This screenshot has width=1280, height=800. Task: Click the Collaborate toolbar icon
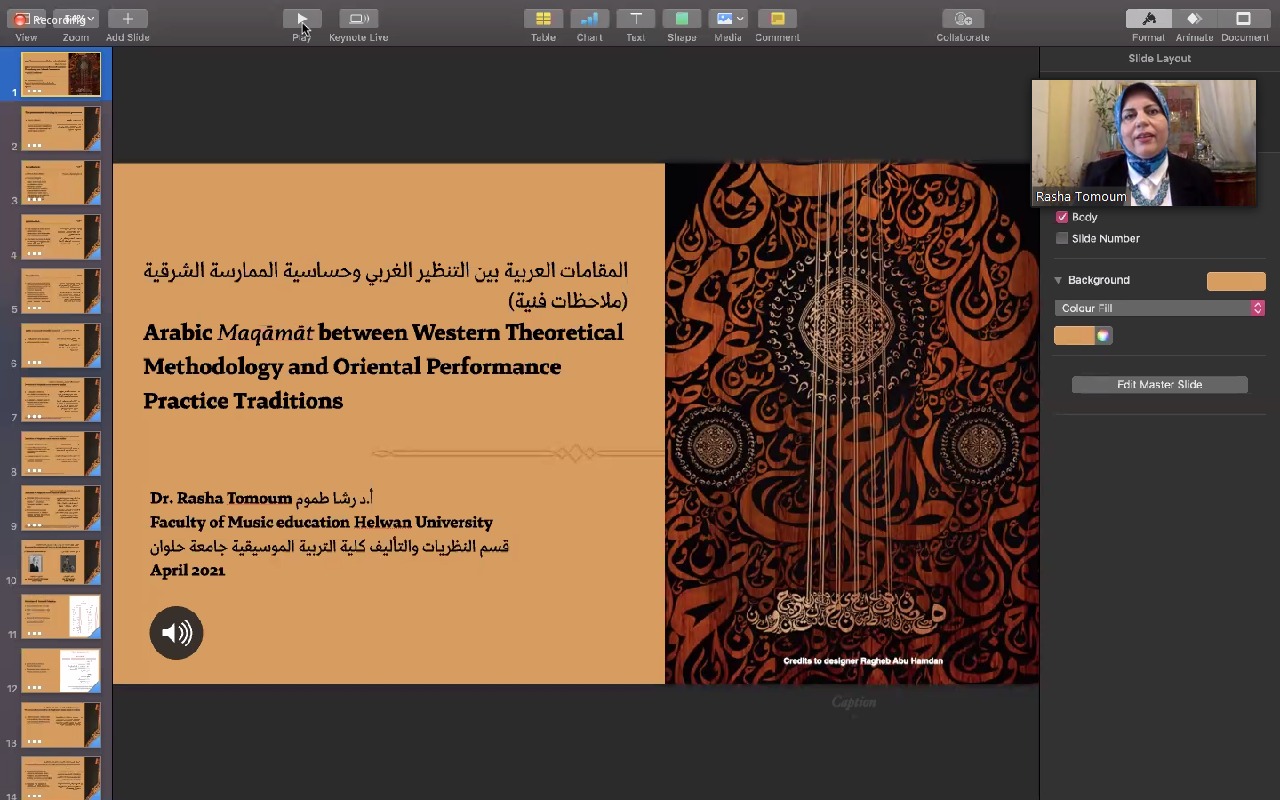tap(963, 19)
